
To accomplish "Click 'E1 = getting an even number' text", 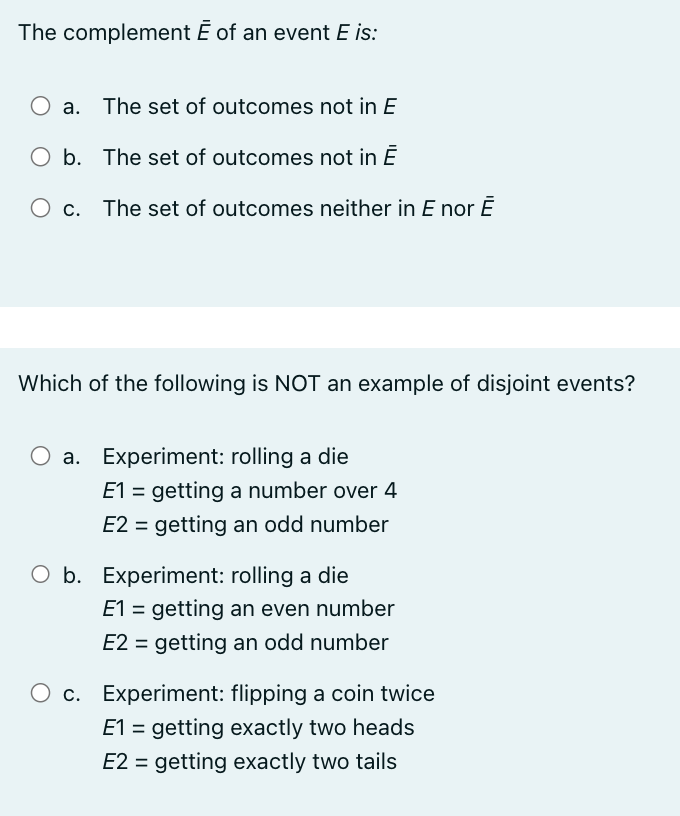I will point(249,608).
